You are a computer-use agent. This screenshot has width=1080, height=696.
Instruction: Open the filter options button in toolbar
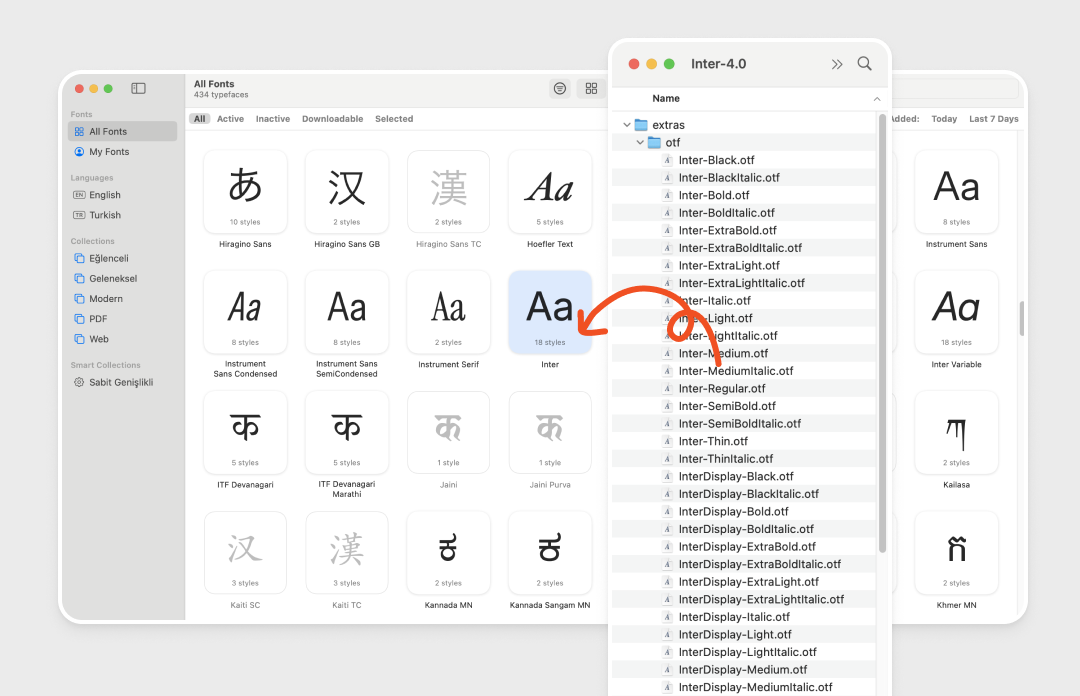(x=560, y=88)
